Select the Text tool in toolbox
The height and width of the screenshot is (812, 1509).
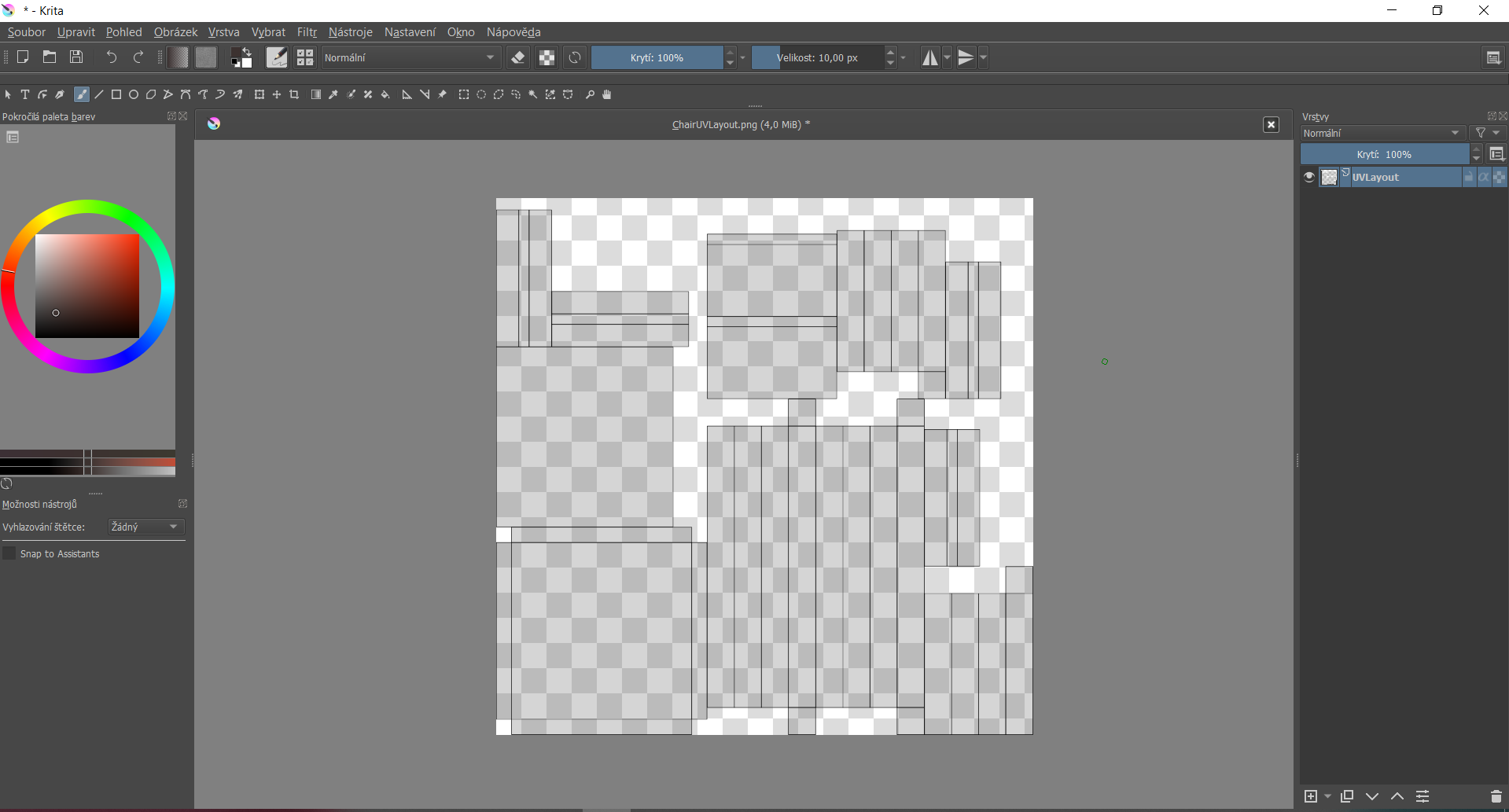click(x=25, y=94)
